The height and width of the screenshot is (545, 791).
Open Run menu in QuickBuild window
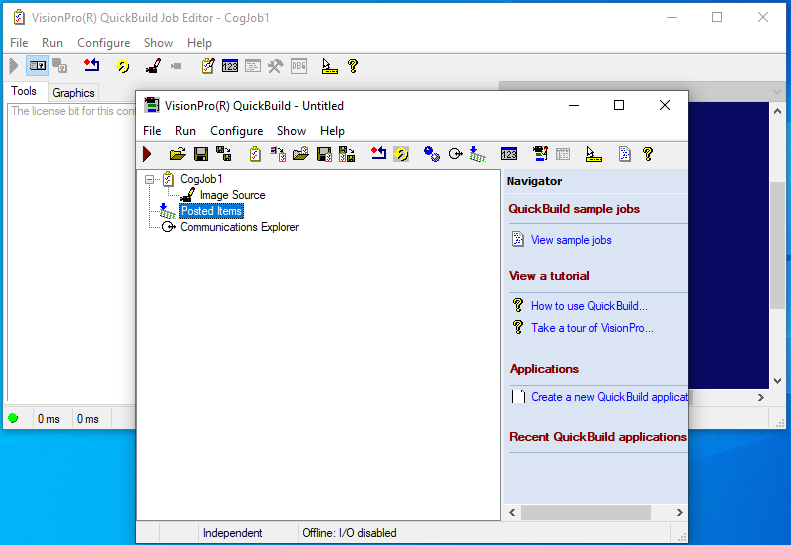tap(185, 131)
